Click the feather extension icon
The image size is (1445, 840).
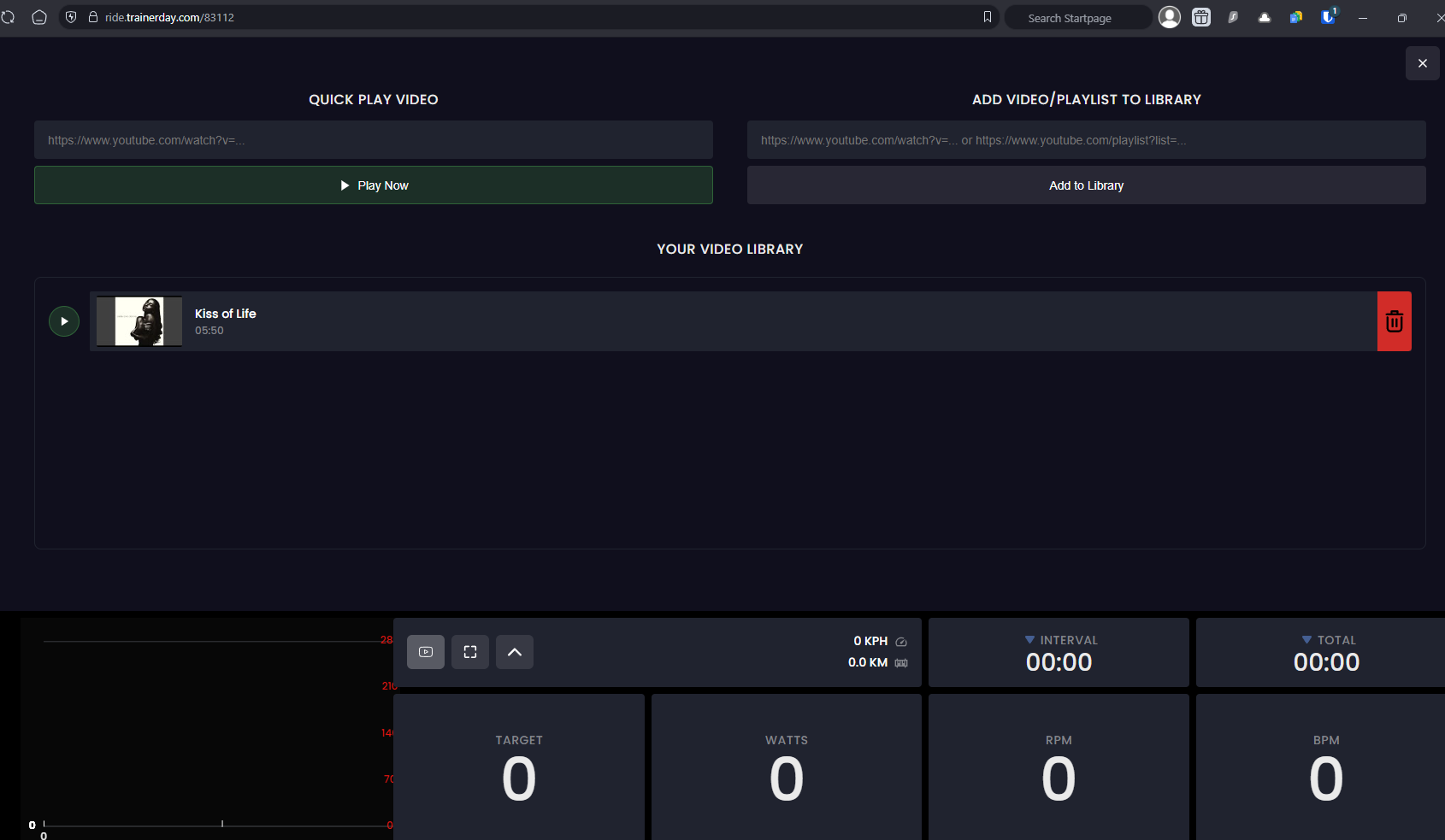pos(1233,17)
